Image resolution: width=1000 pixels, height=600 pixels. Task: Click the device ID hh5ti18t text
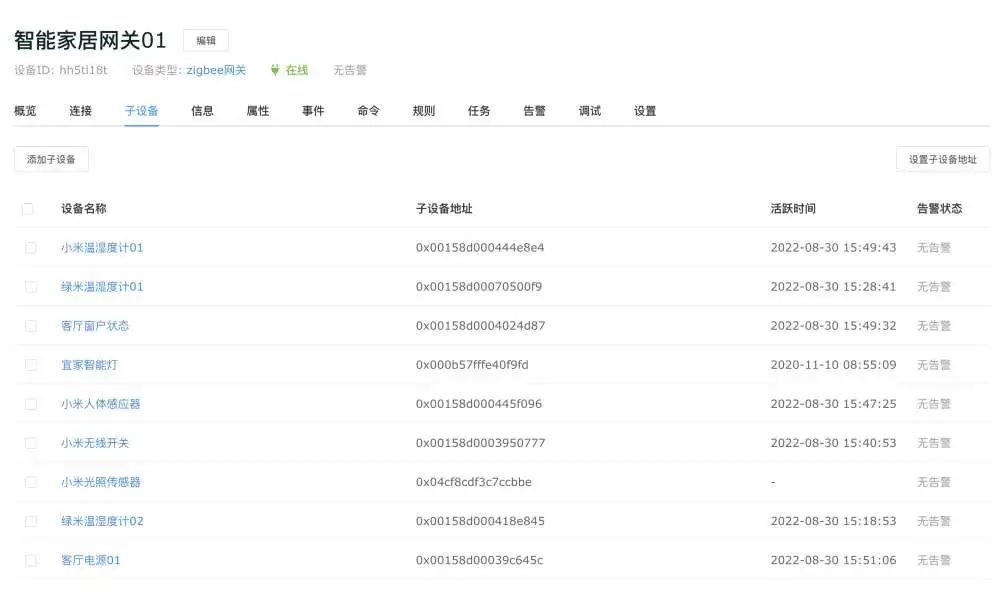point(84,70)
